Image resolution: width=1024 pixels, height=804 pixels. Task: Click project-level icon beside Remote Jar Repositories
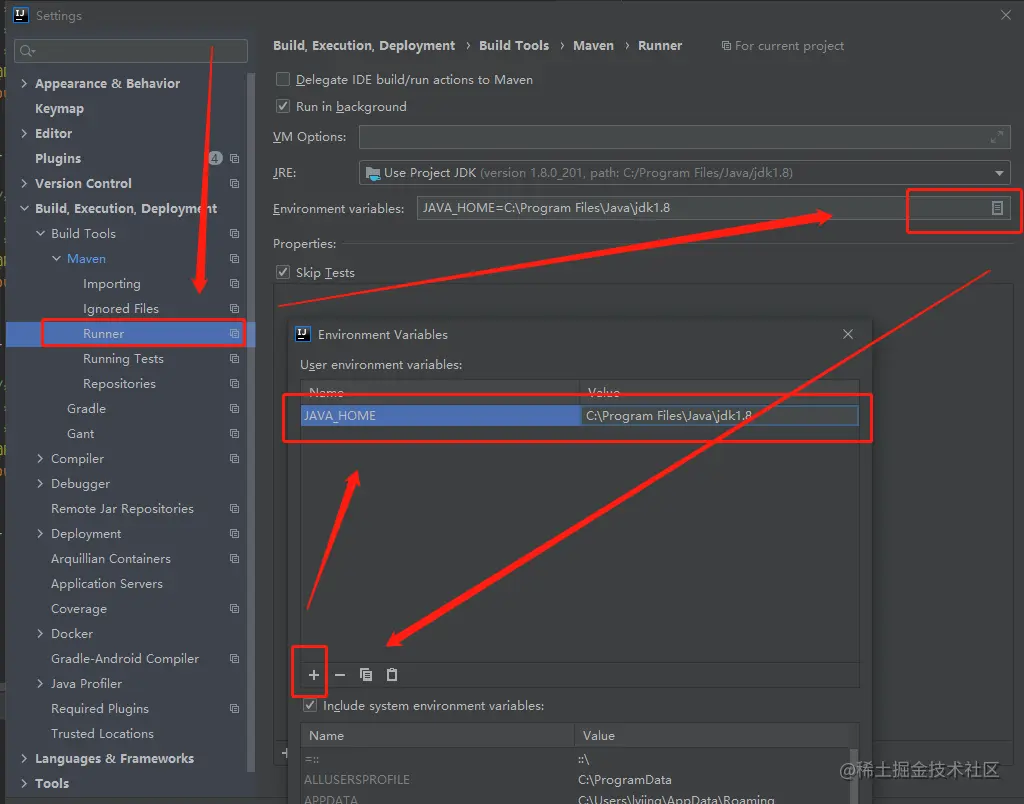coord(234,509)
